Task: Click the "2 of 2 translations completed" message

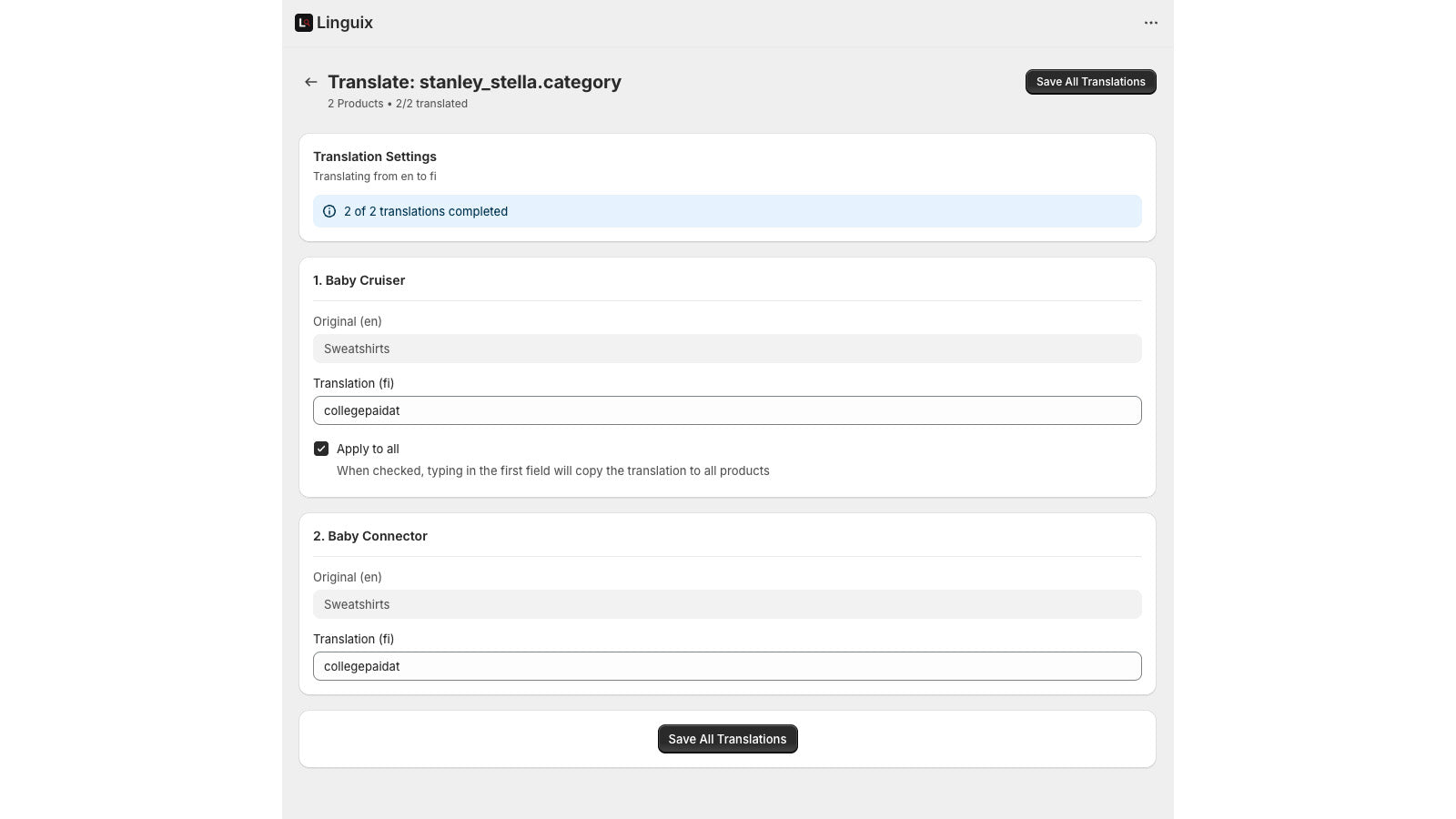Action: click(x=425, y=211)
